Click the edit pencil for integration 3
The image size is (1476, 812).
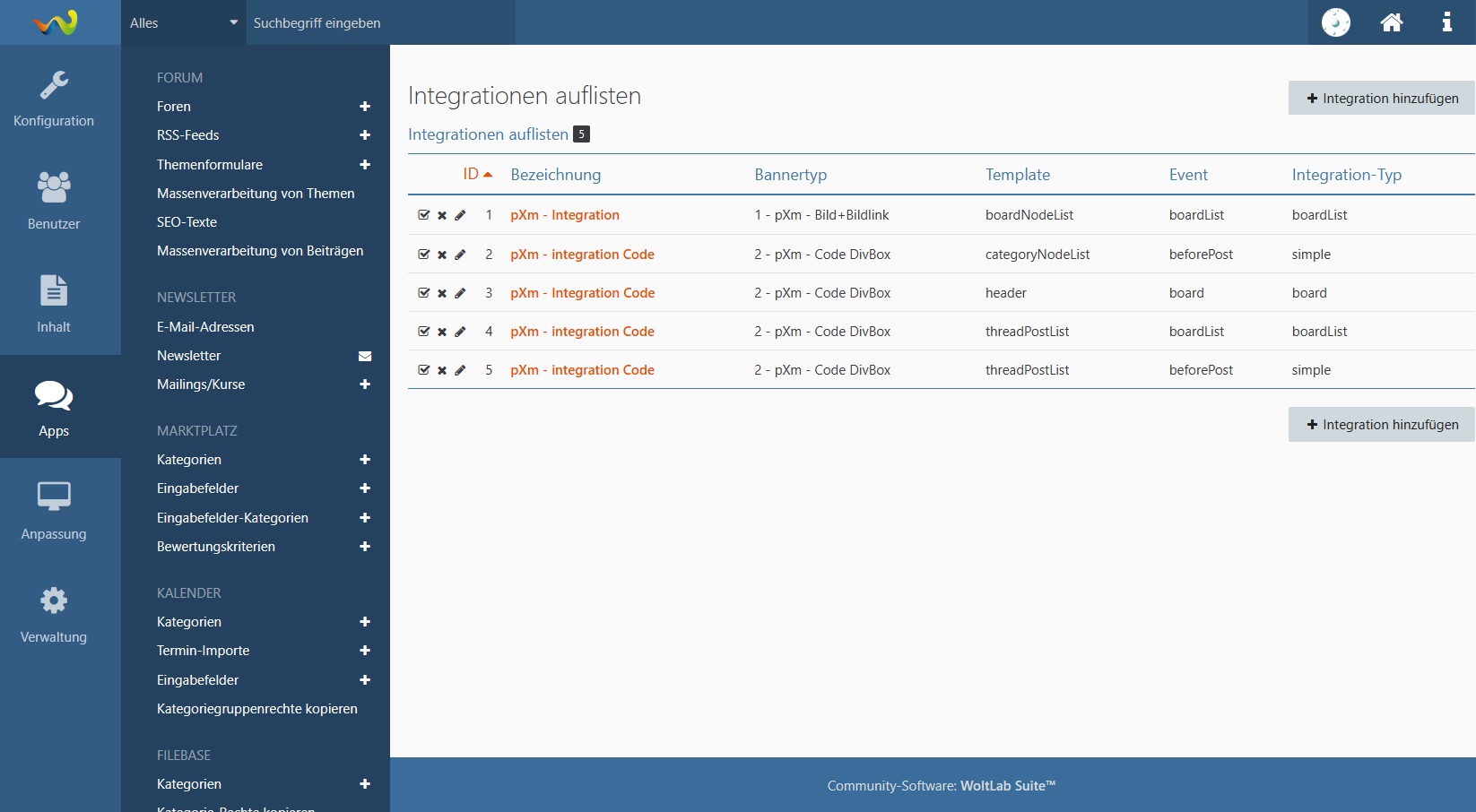(460, 293)
